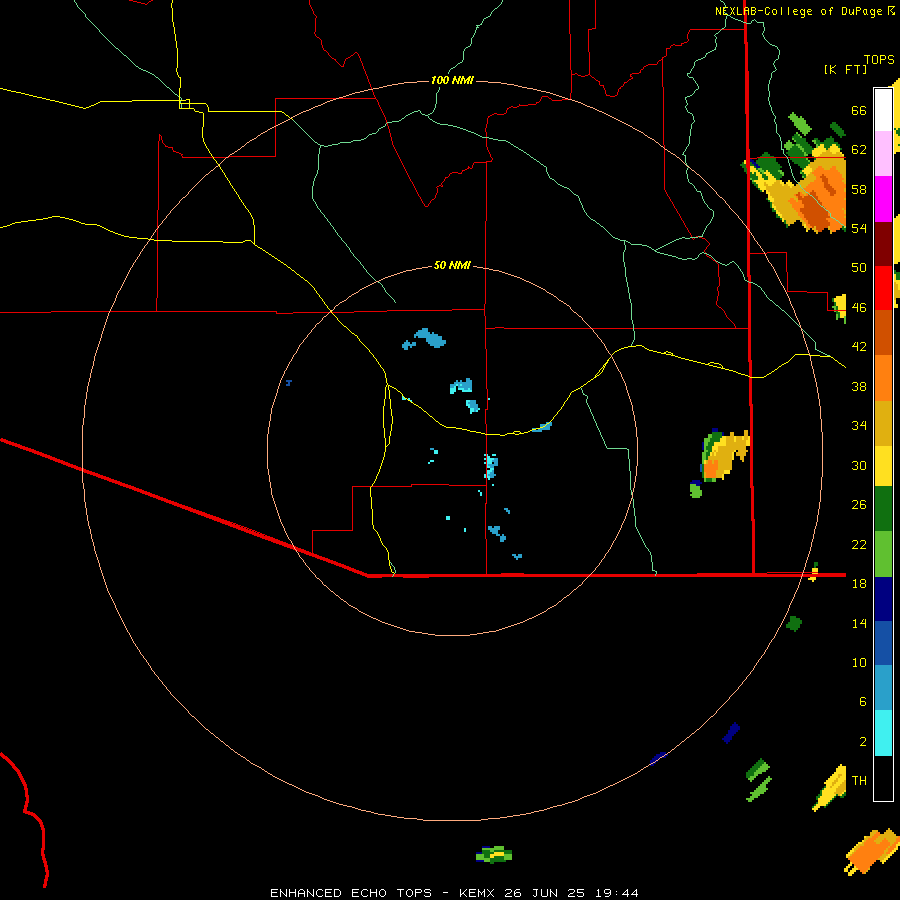Click the '50' legend value

pos(859,268)
